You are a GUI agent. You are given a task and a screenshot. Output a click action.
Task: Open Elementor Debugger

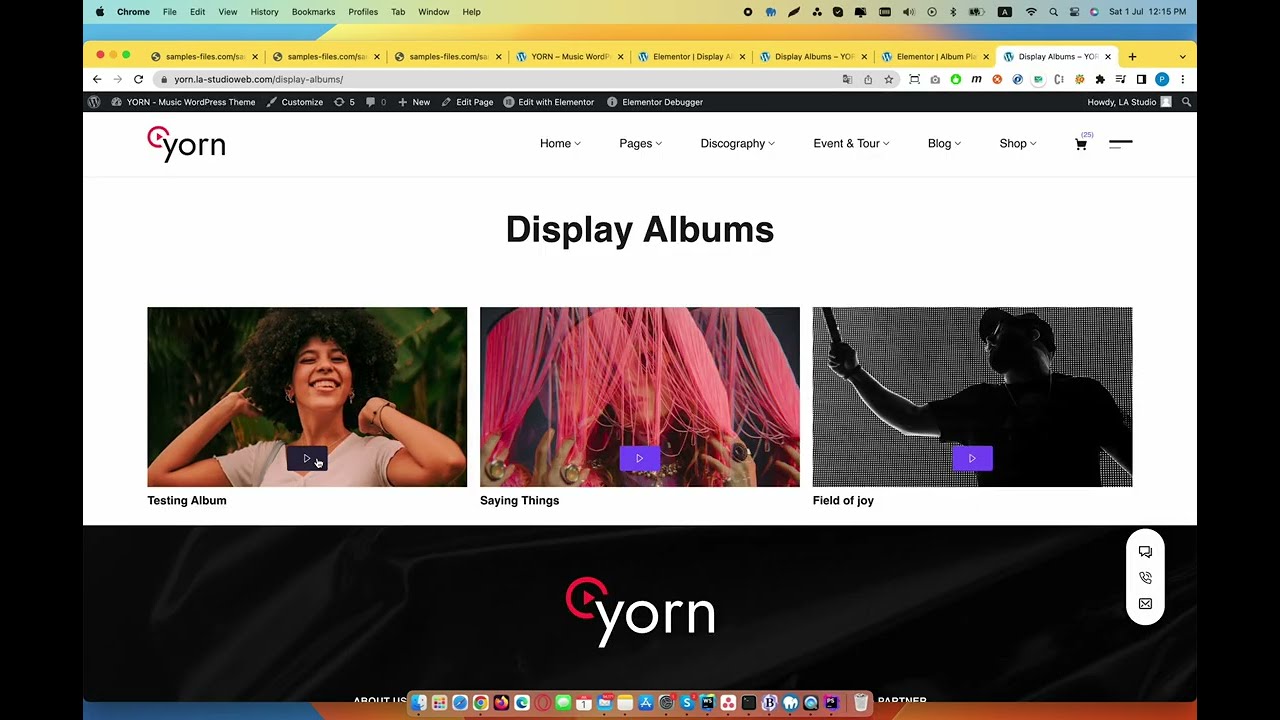(x=655, y=102)
